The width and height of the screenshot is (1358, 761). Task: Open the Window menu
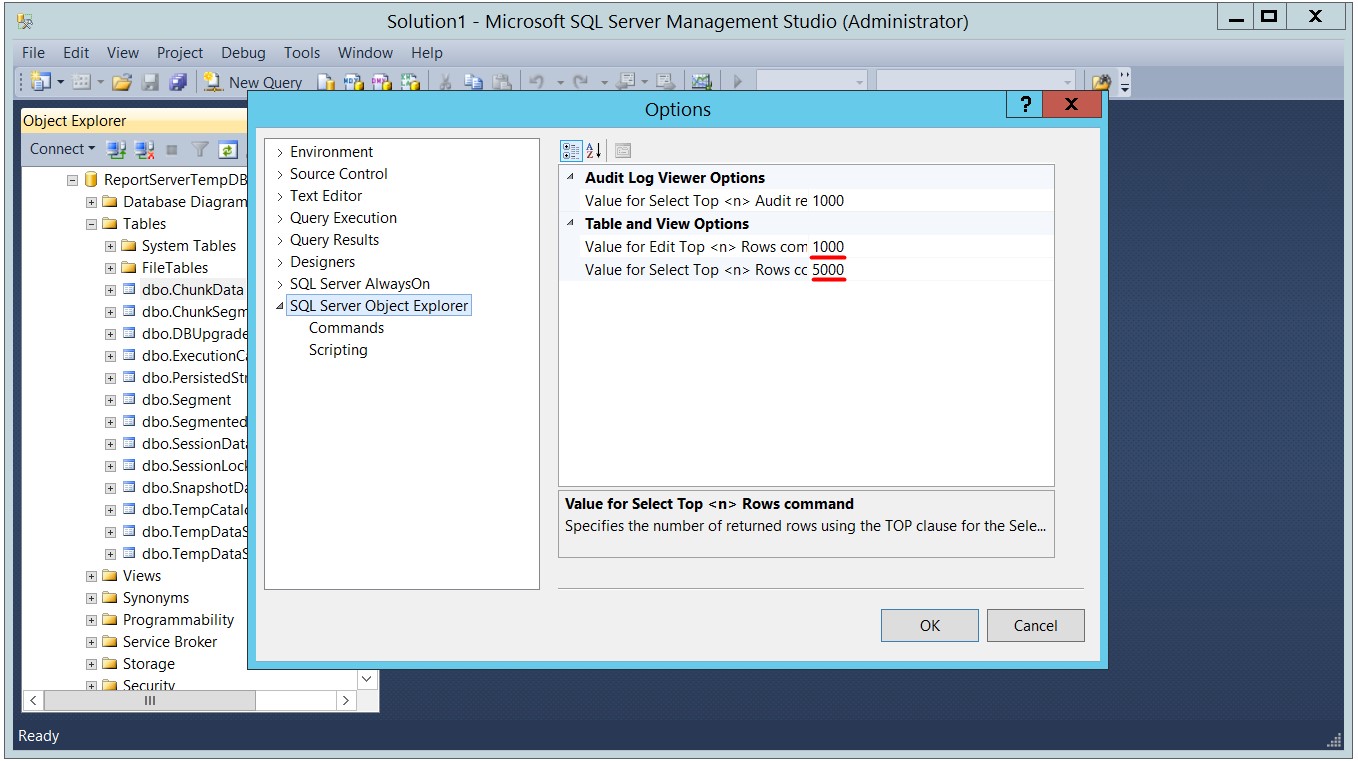click(365, 52)
